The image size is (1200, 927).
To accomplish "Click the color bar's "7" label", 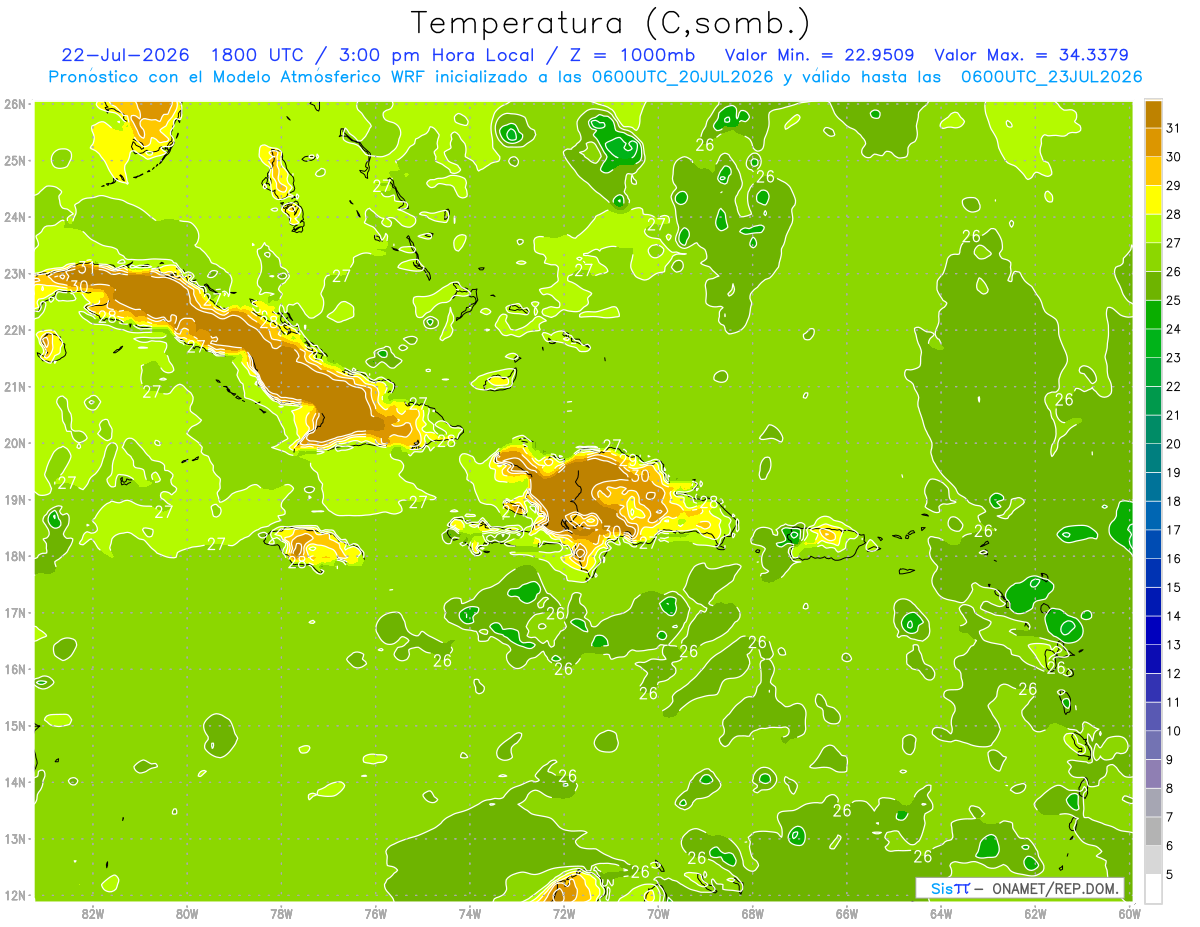I will point(1170,817).
